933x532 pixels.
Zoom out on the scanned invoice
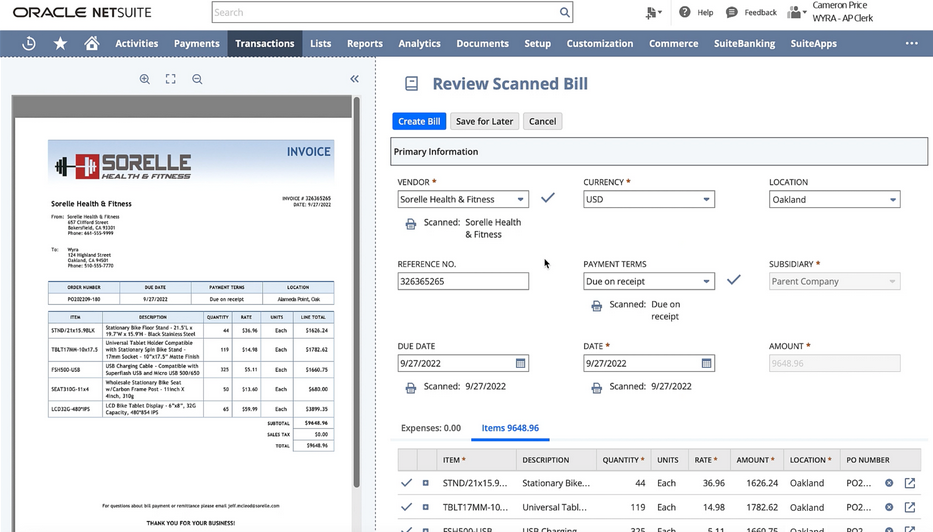197,79
